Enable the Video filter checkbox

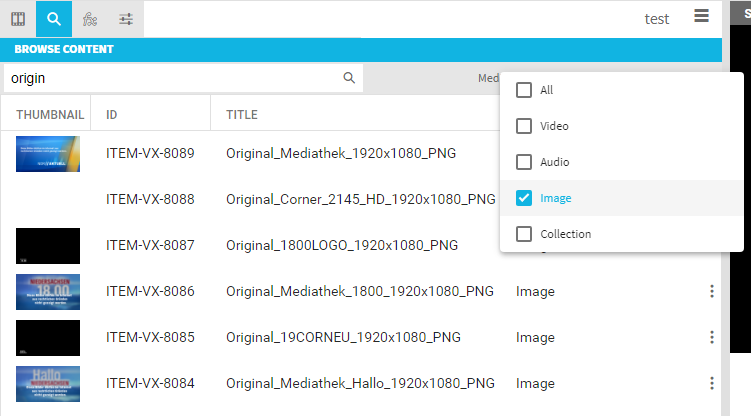524,126
